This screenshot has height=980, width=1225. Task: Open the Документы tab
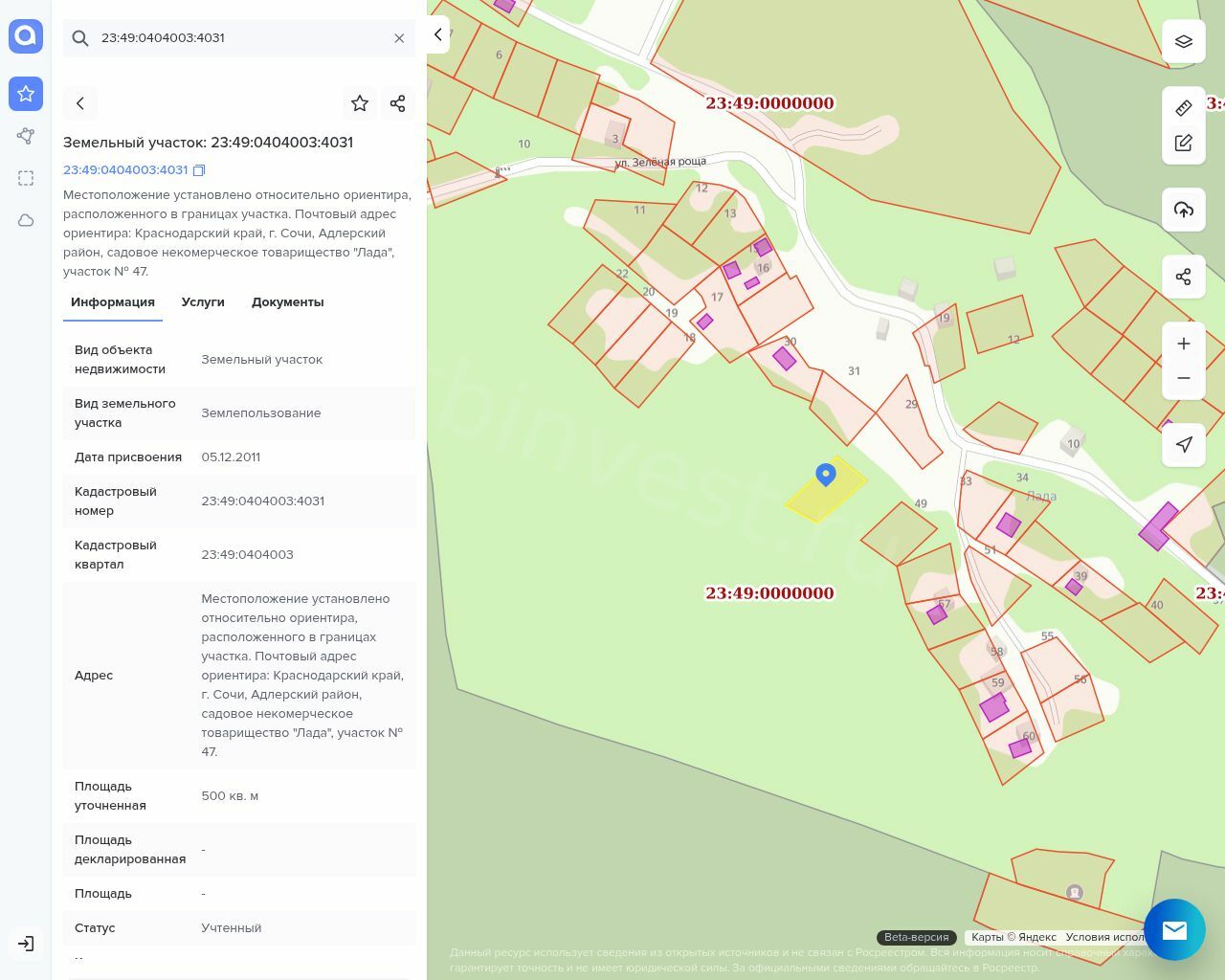click(x=287, y=302)
